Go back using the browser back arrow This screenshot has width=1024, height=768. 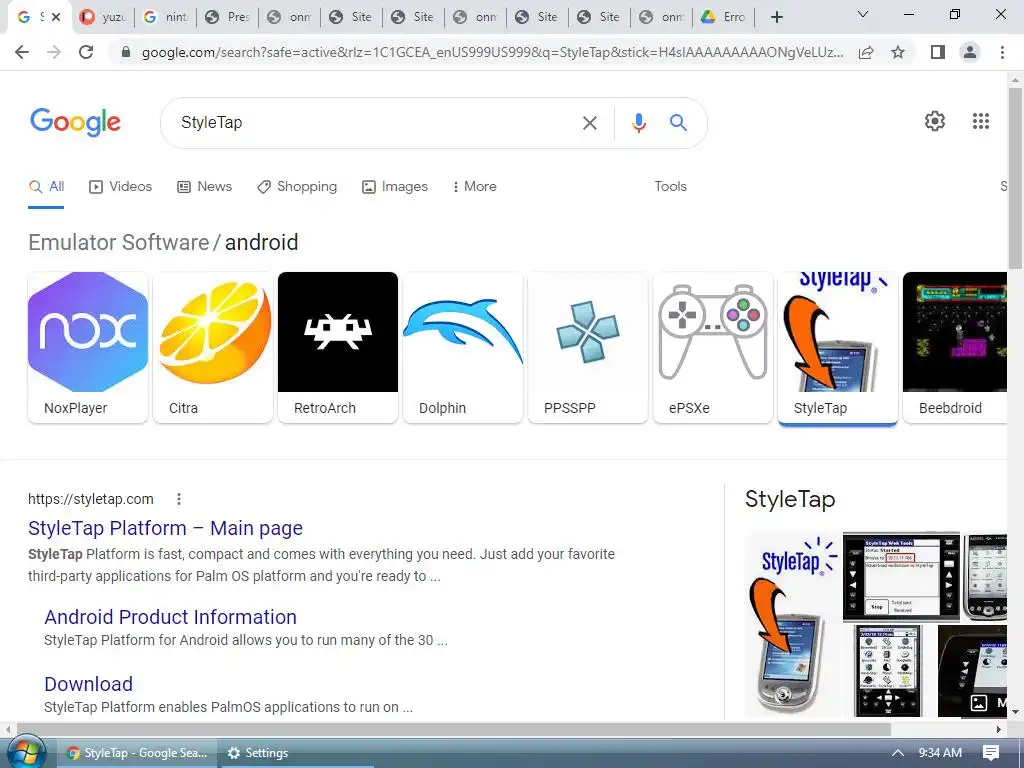coord(22,52)
